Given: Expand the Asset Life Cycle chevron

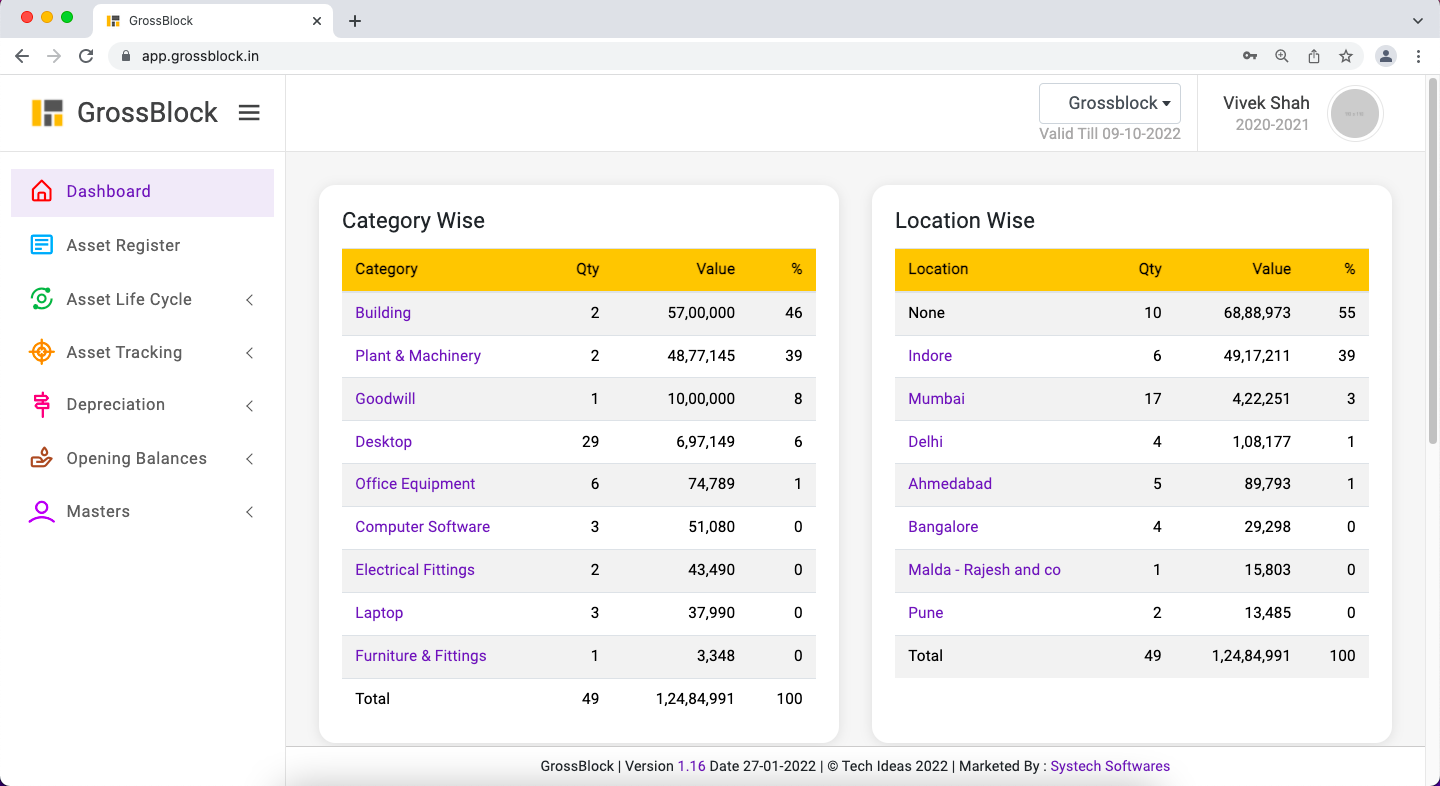Looking at the screenshot, I should (250, 300).
